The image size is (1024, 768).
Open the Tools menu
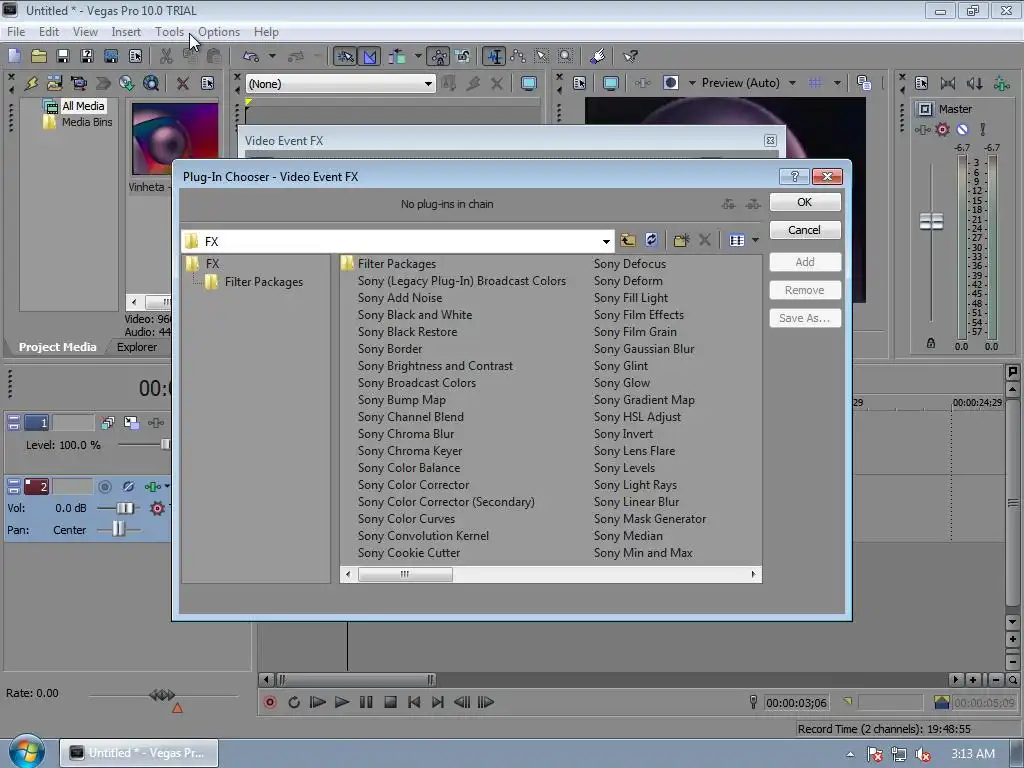tap(169, 31)
